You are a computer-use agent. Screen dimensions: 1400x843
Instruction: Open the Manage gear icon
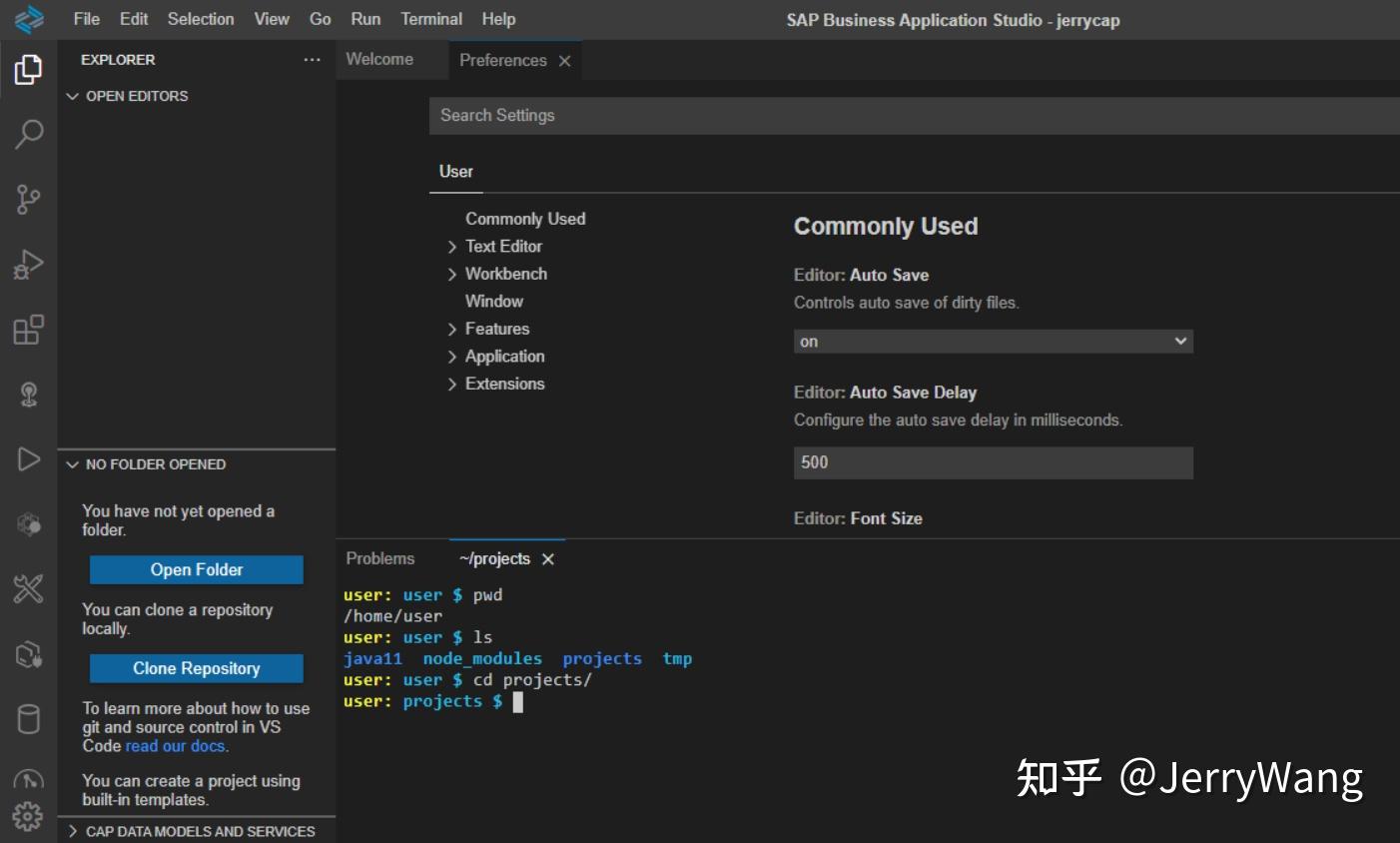[28, 817]
